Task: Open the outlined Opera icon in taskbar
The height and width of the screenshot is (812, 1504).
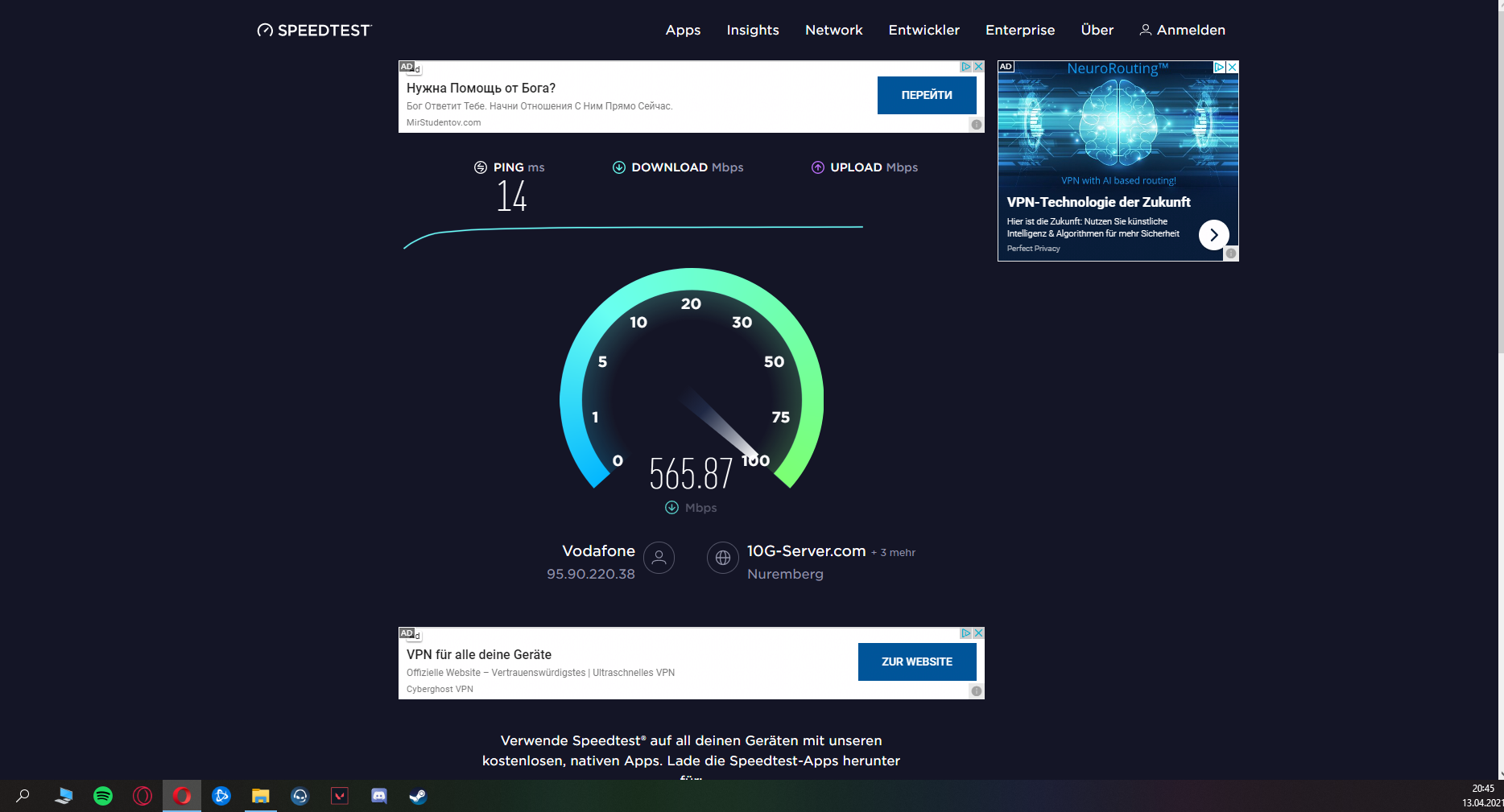Action: pos(143,796)
